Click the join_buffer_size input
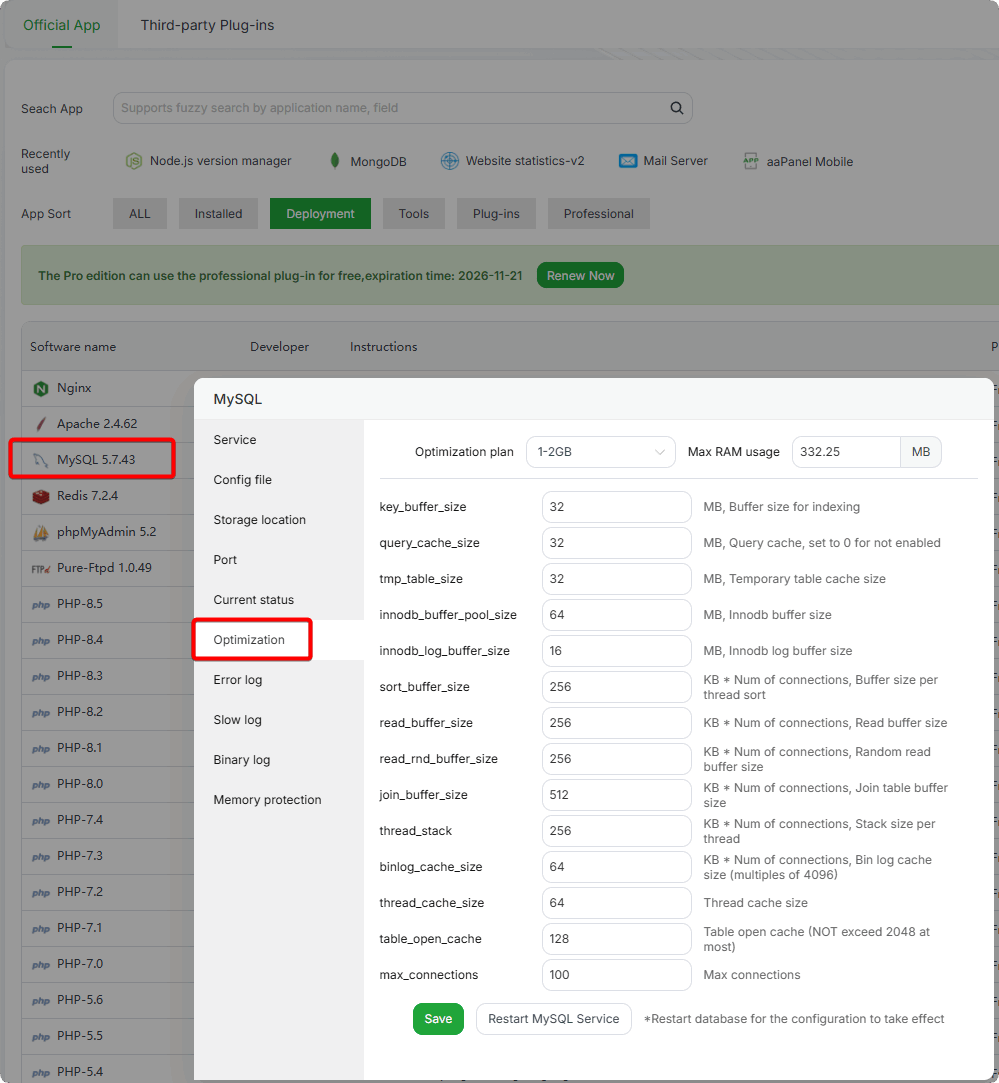 [616, 795]
